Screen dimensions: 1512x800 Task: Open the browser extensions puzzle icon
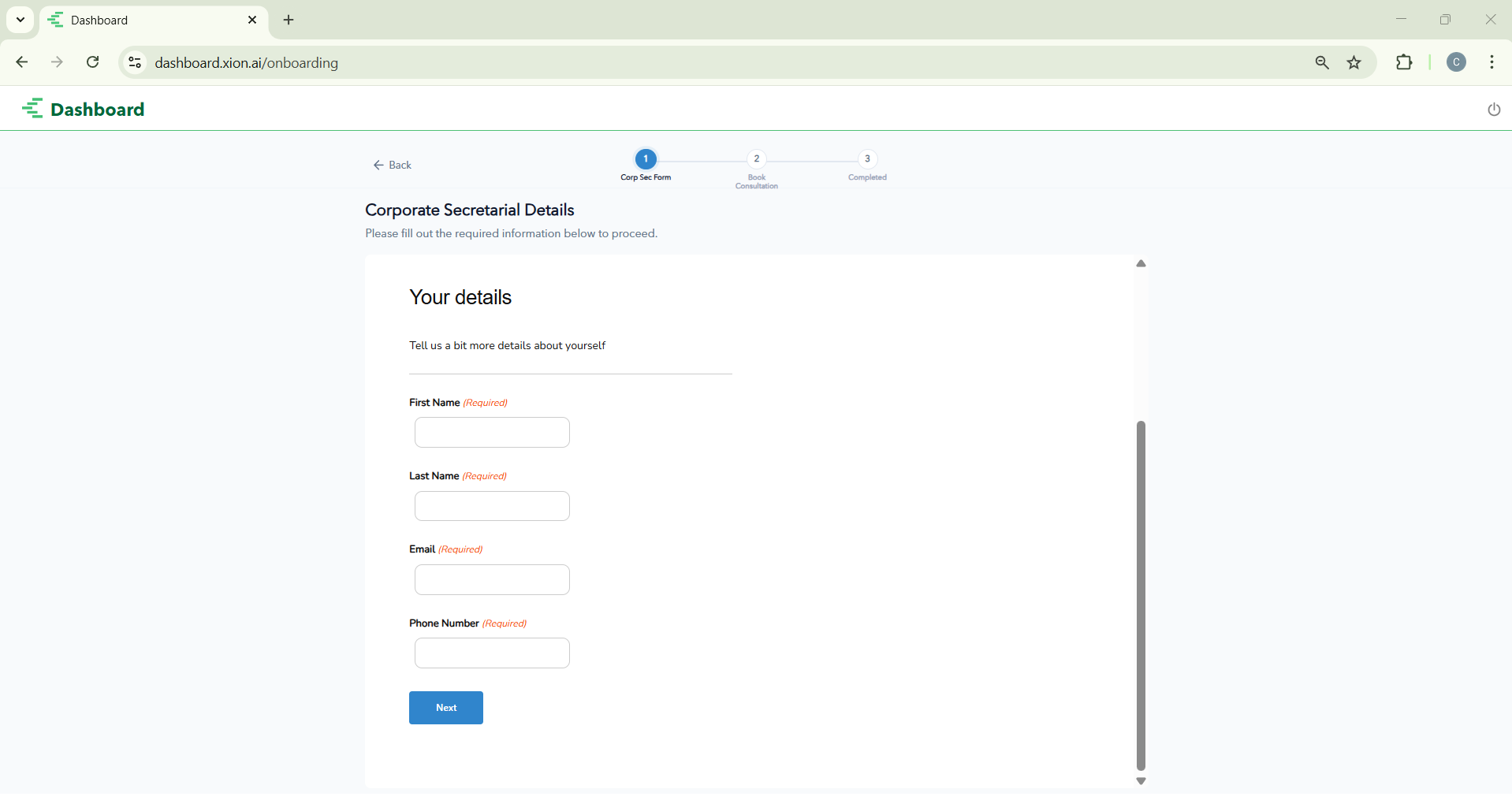pyautogui.click(x=1404, y=63)
